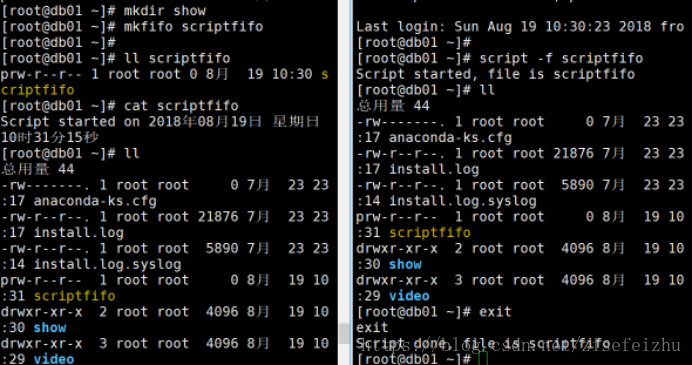Click "总用量 44" in the left terminal

click(x=38, y=169)
